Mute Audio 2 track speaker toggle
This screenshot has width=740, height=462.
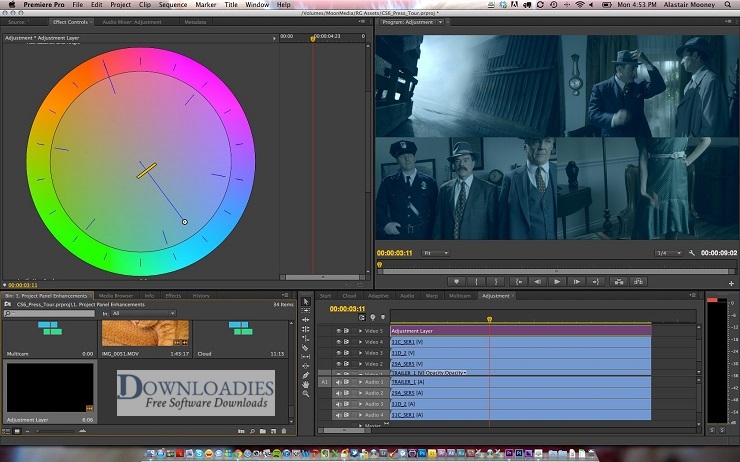(338, 393)
